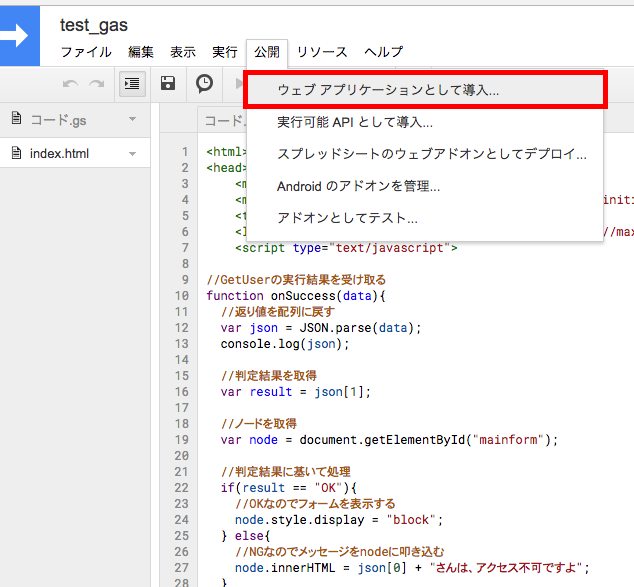Click the 公開 menu
Image resolution: width=634 pixels, height=587 pixels.
point(267,52)
